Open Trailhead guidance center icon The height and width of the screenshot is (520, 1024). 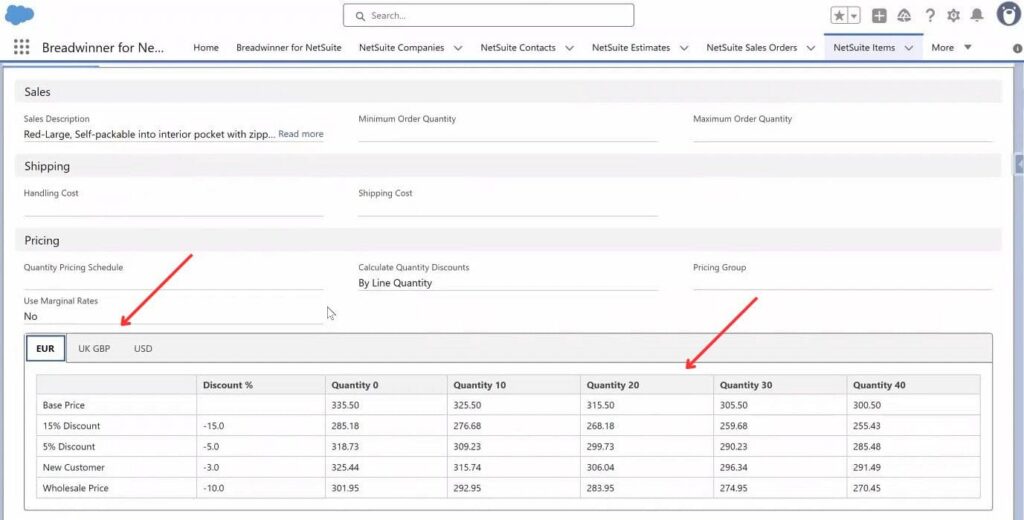(904, 16)
